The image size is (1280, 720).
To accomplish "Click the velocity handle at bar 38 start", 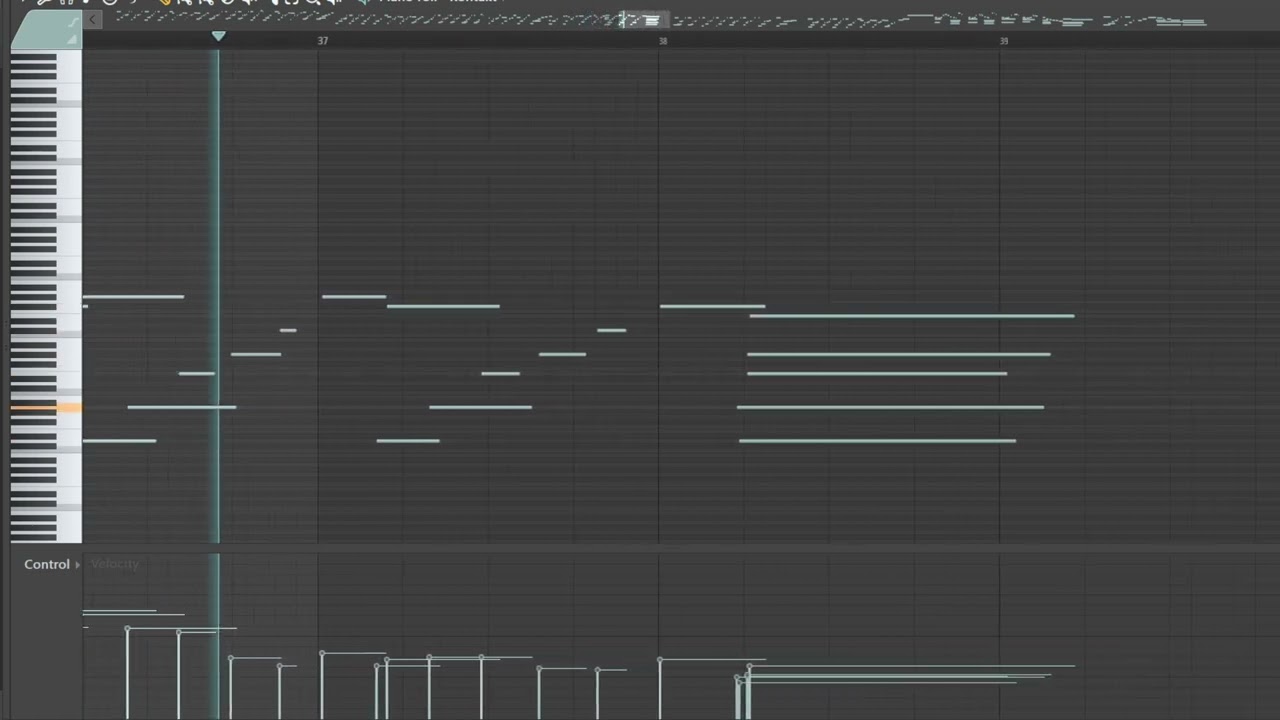I will [659, 660].
